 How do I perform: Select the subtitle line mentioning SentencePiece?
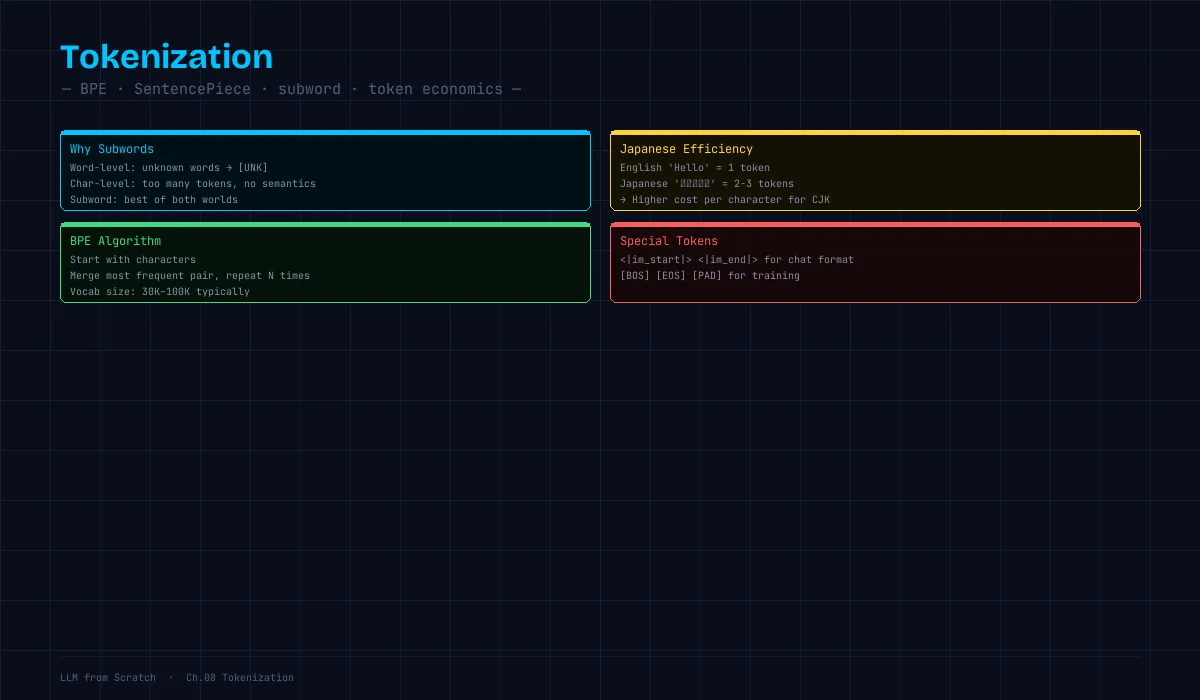click(x=291, y=89)
